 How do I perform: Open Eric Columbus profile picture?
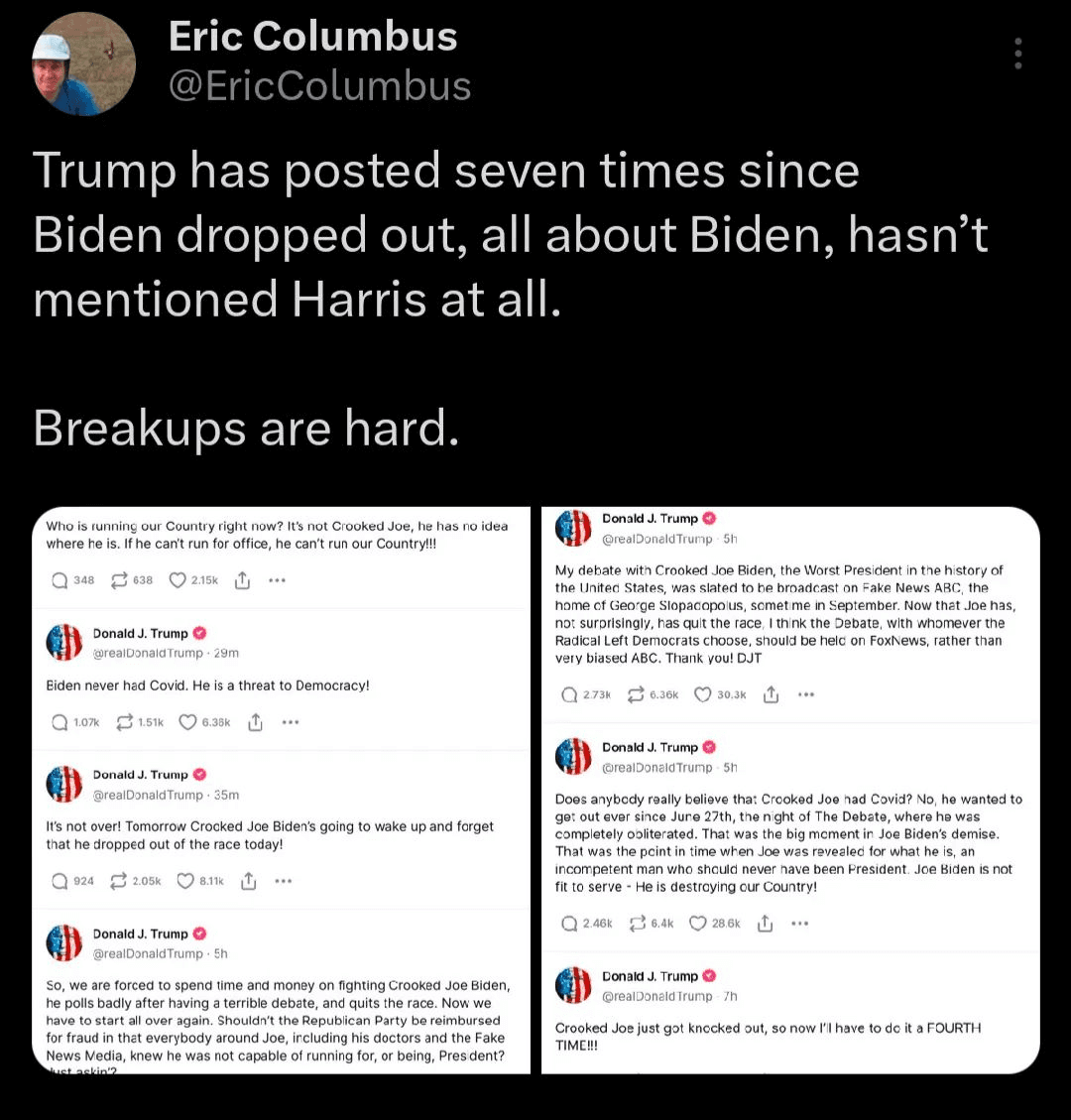pyautogui.click(x=84, y=64)
